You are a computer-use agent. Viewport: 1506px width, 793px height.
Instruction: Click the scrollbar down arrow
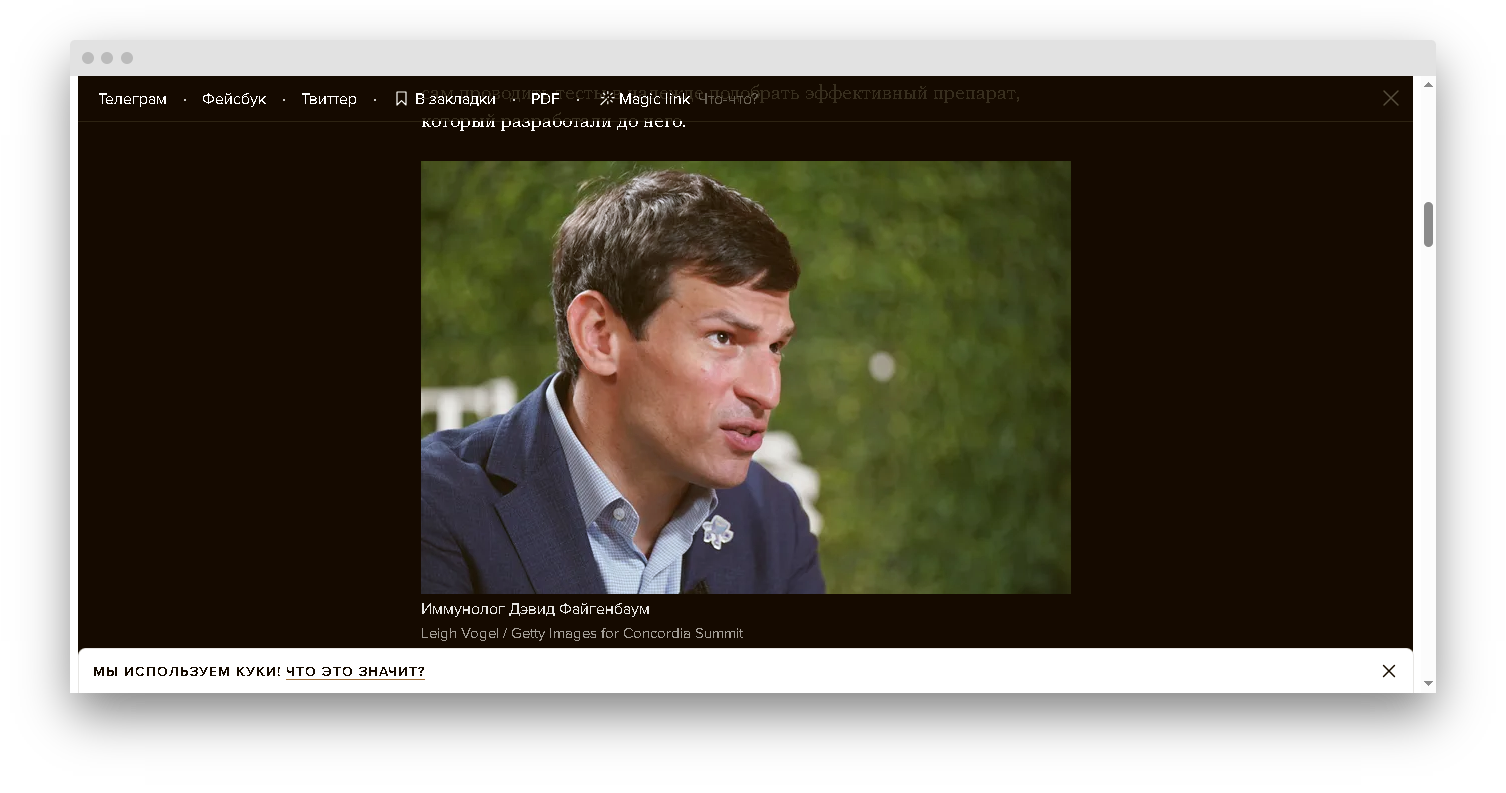click(1429, 683)
